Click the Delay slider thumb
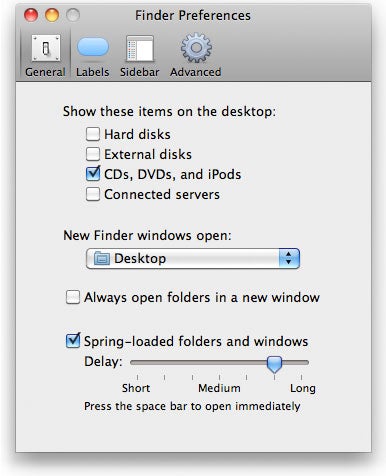The width and height of the screenshot is (386, 476). 274,364
